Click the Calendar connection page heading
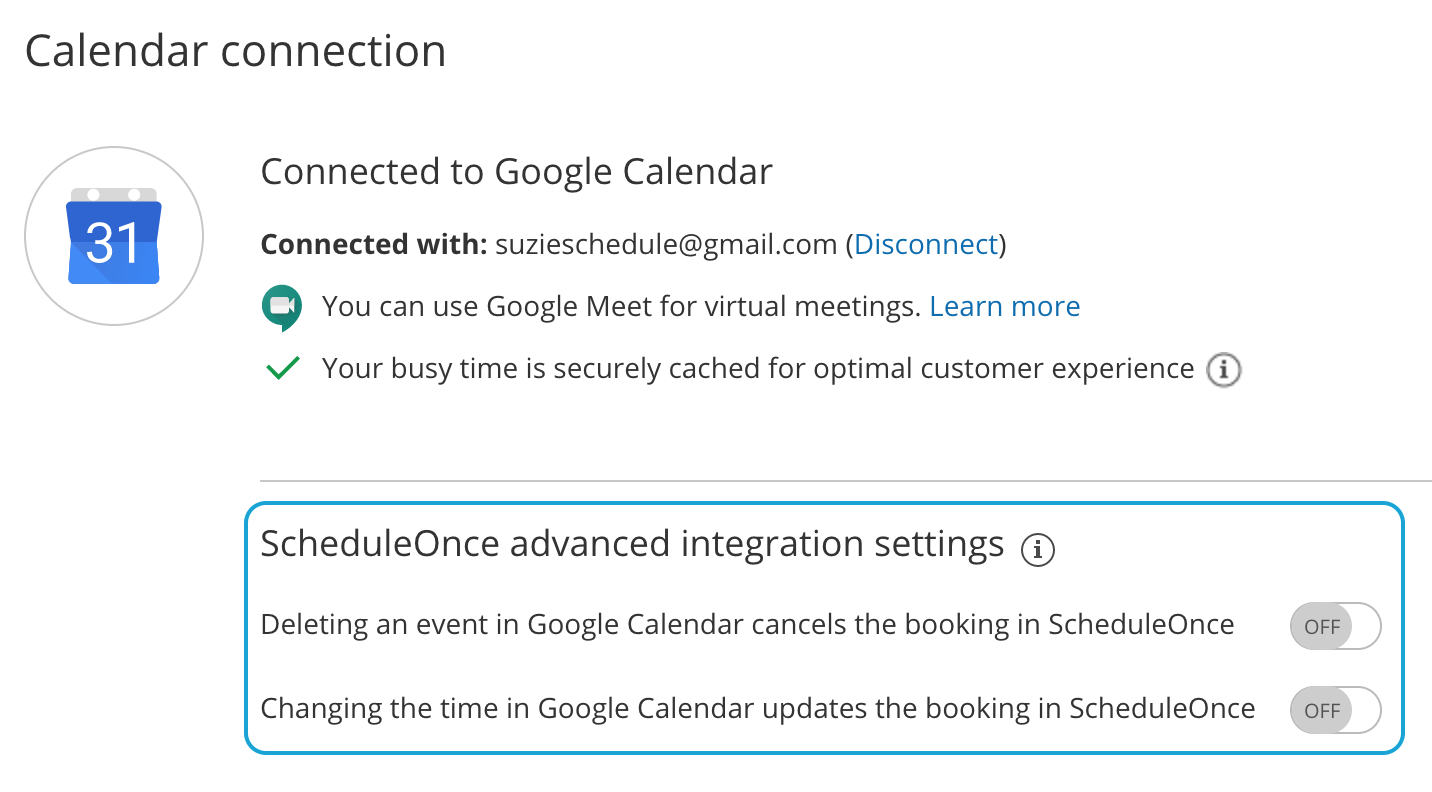The height and width of the screenshot is (792, 1432). click(x=235, y=51)
